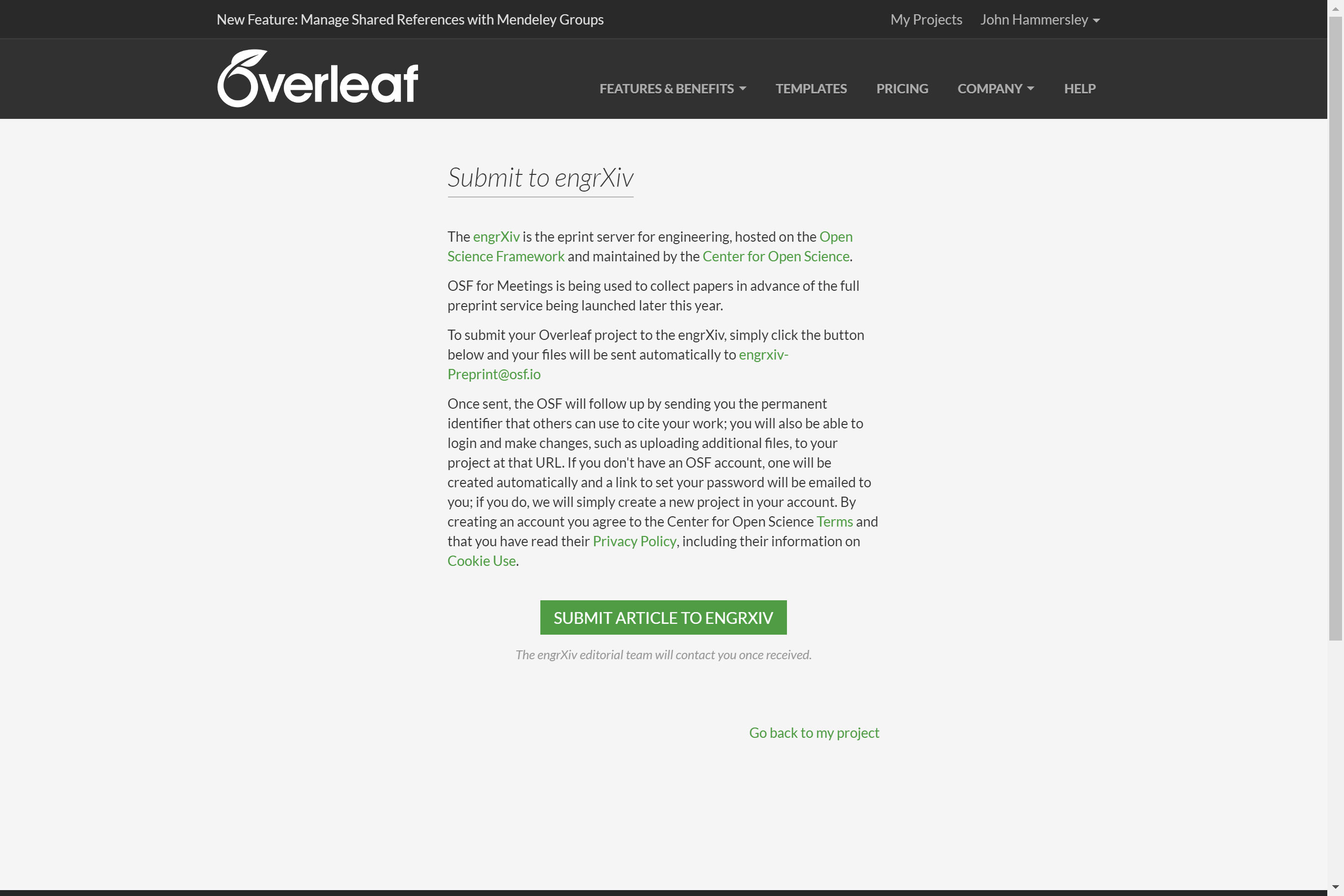This screenshot has width=1344, height=896.
Task: Expand the Features & Benefits menu
Action: click(x=671, y=88)
